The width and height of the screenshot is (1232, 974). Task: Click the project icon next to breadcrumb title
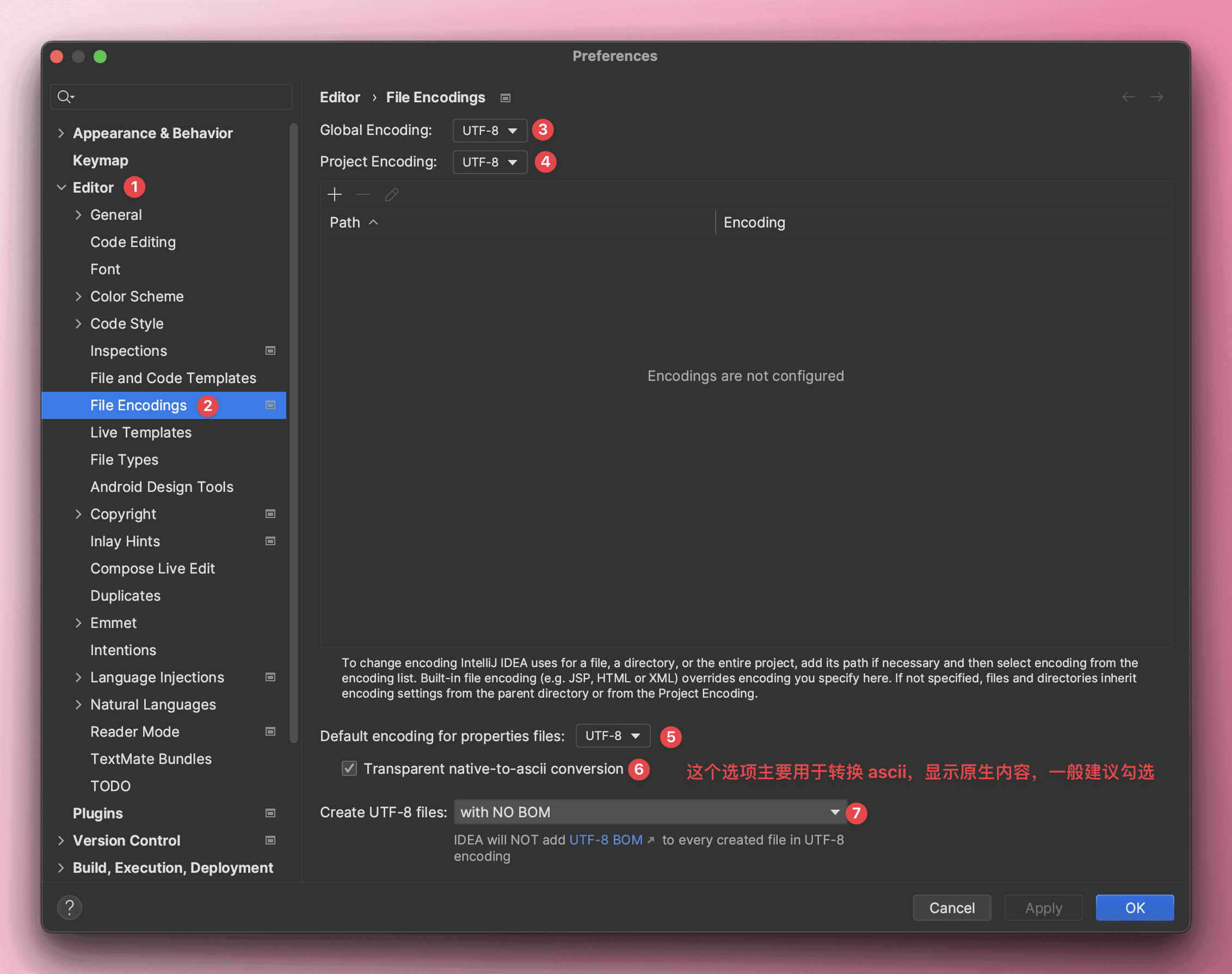click(x=506, y=98)
